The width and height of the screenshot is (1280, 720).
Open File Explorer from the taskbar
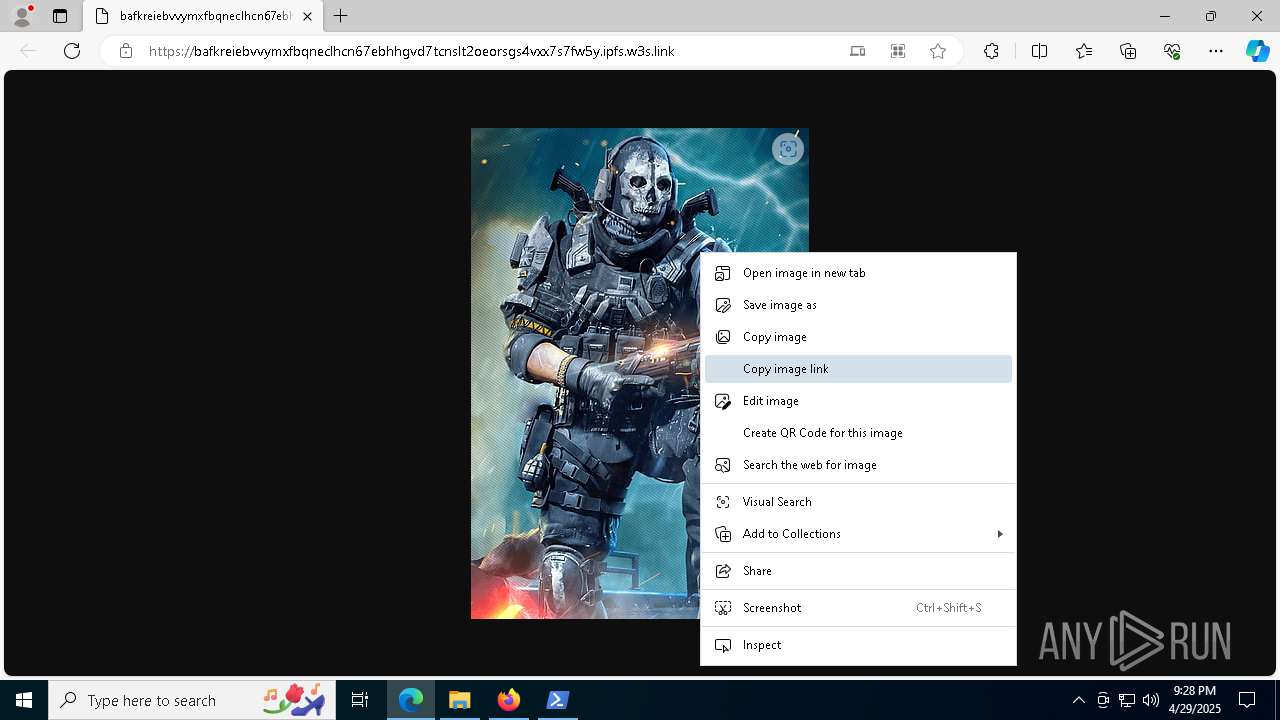click(x=459, y=700)
